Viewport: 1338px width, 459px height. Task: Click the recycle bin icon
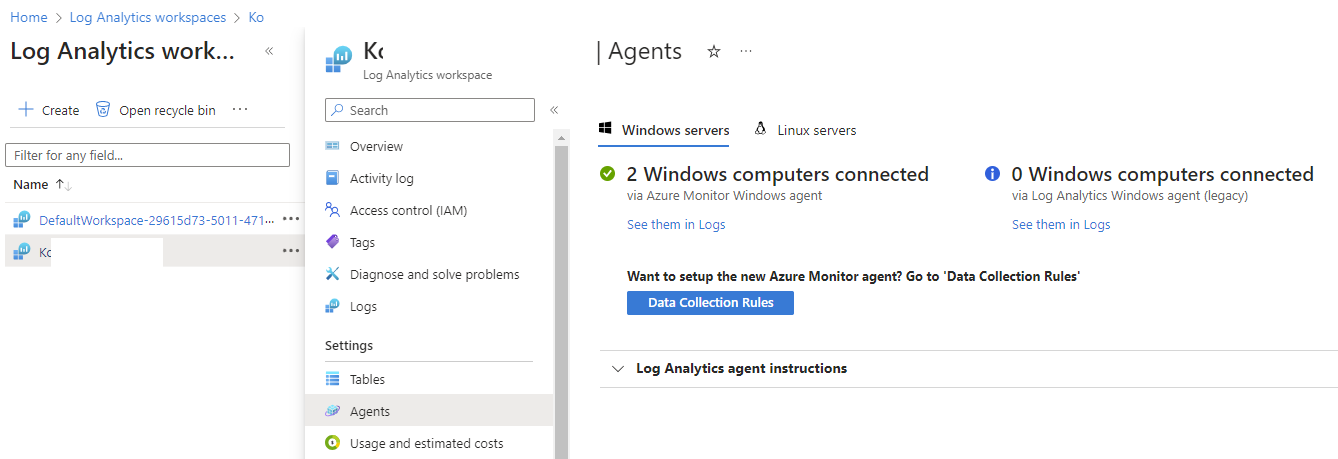coord(103,110)
